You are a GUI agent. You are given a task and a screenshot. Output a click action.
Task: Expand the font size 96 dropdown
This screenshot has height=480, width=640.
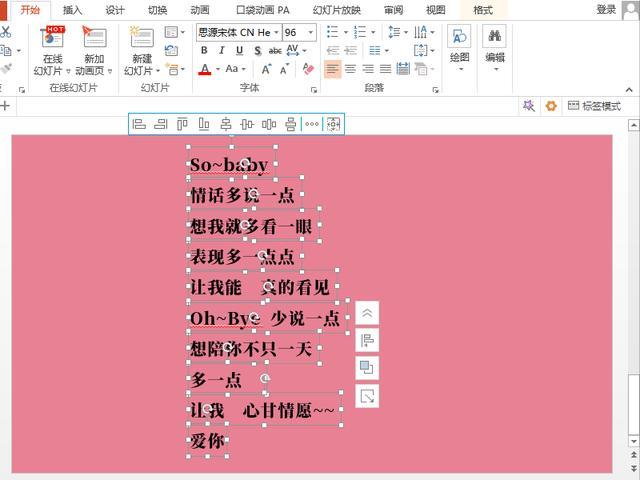(311, 32)
